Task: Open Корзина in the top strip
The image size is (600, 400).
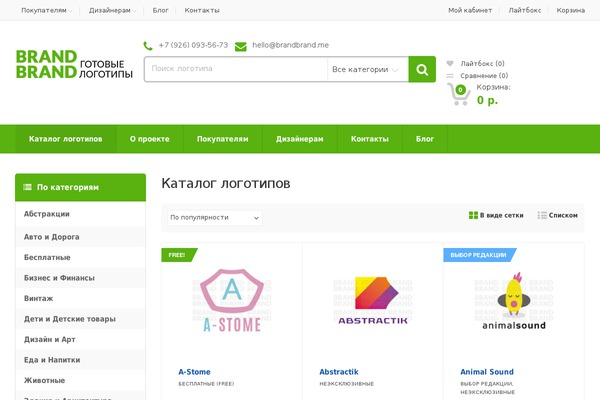Action: point(571,10)
